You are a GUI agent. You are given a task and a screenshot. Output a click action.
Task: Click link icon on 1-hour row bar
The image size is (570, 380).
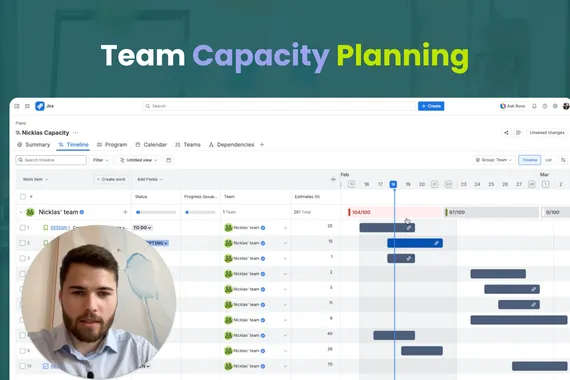[409, 259]
